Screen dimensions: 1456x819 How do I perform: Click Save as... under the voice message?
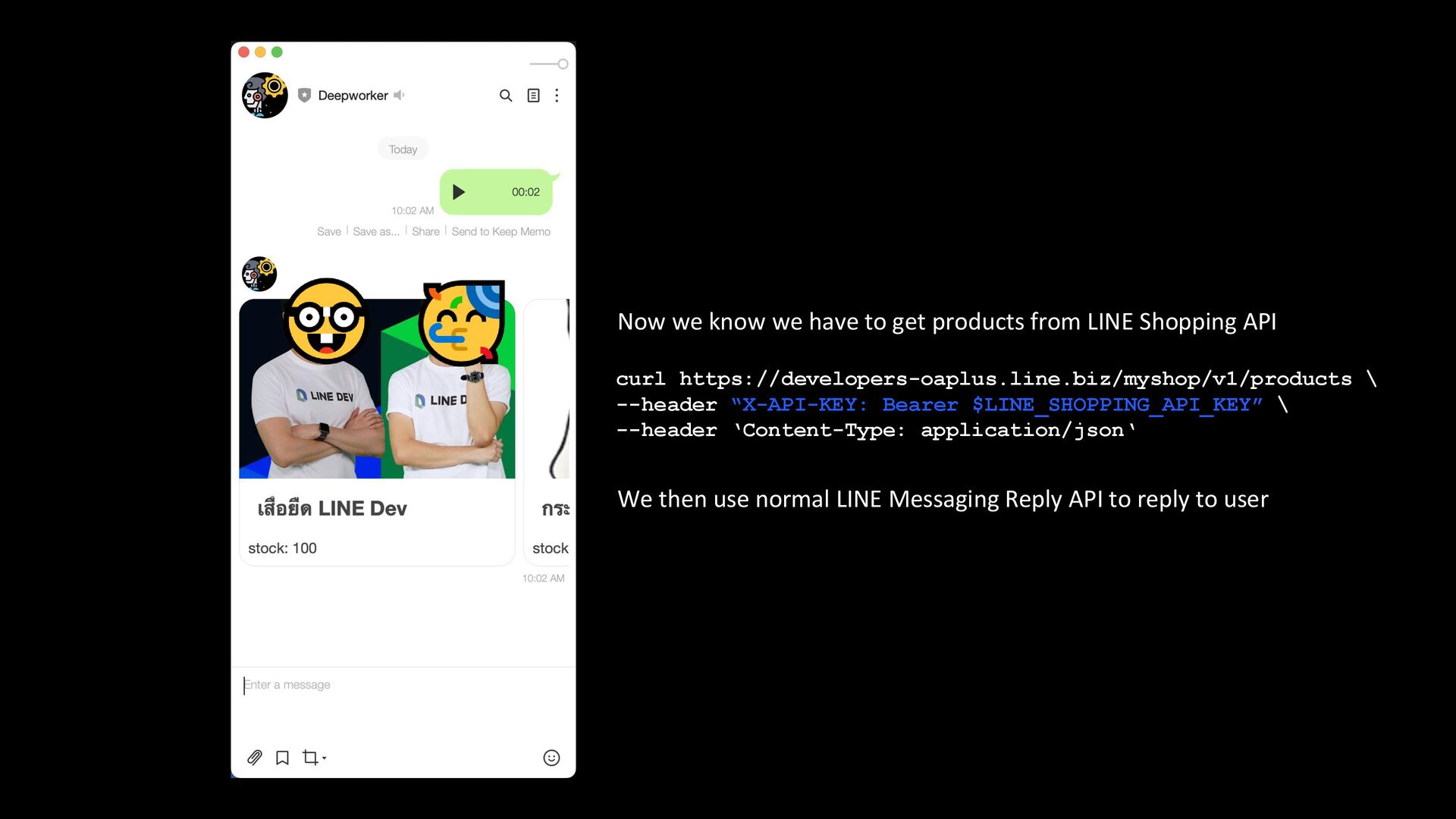click(x=376, y=231)
